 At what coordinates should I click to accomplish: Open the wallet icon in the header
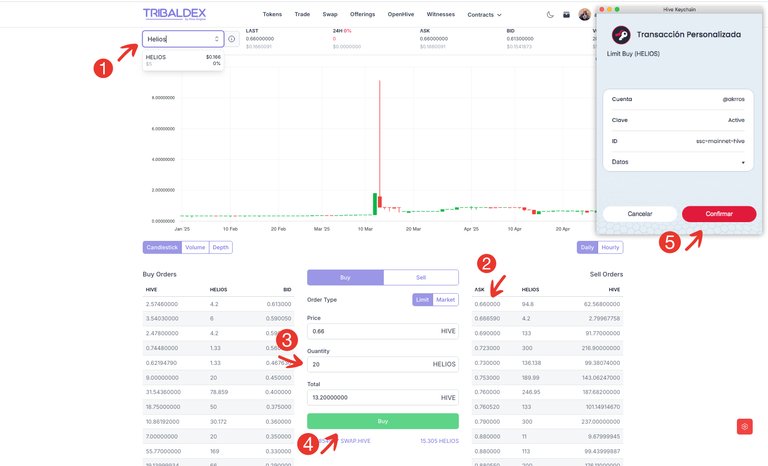566,15
